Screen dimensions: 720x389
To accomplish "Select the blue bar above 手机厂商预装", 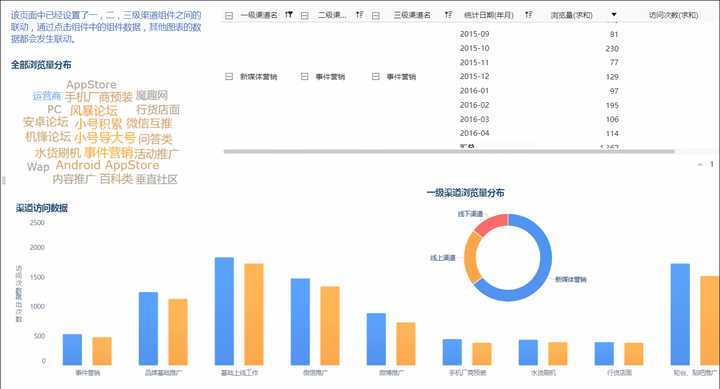I will click(452, 352).
